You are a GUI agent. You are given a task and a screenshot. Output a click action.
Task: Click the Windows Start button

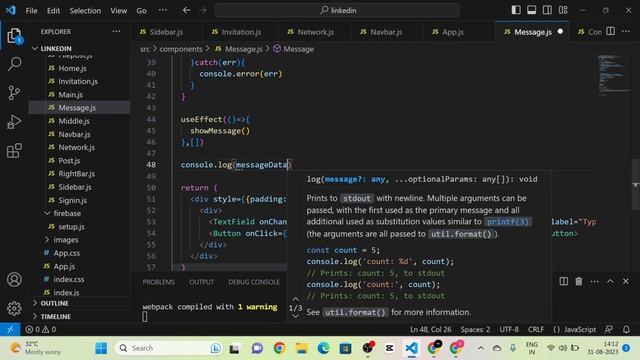(x=101, y=348)
